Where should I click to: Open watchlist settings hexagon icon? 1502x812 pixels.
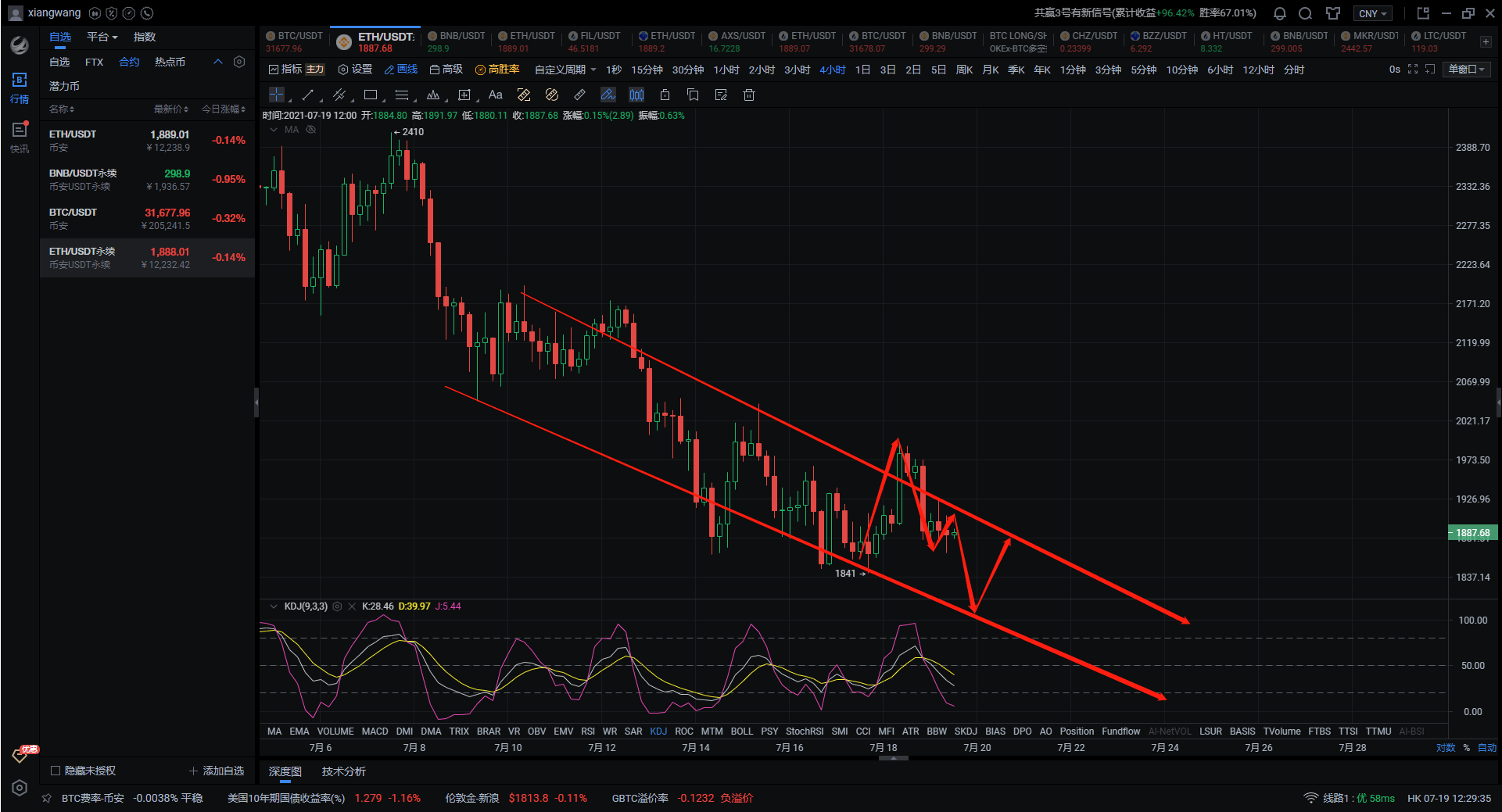click(240, 62)
